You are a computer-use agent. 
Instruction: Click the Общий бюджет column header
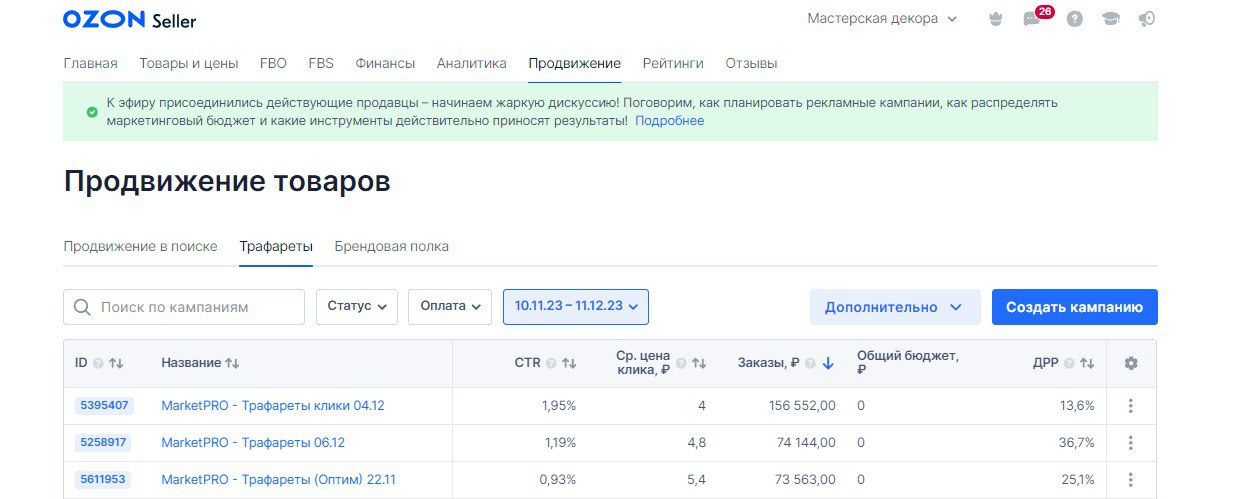point(907,362)
